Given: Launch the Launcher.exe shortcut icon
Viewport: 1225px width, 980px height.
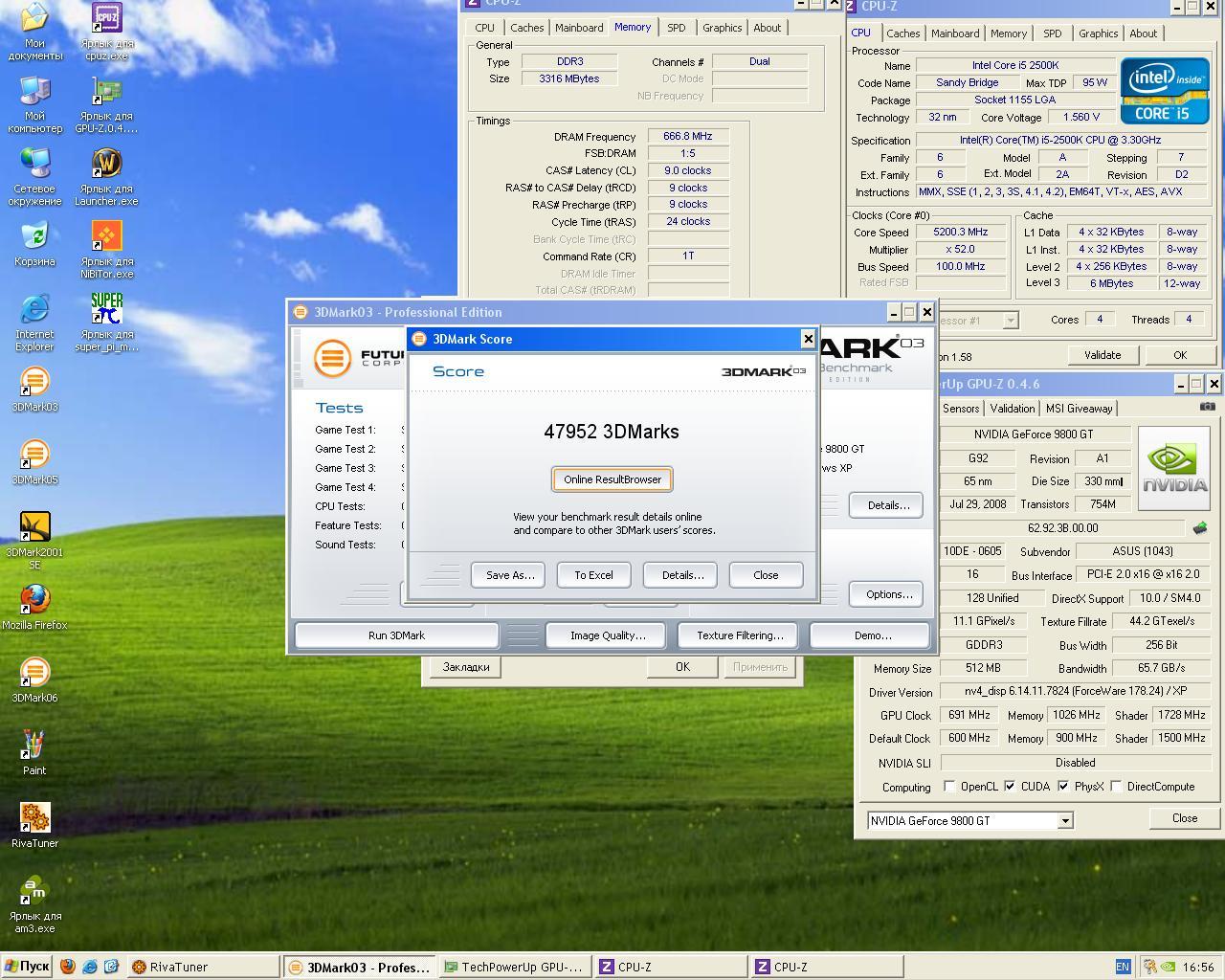Looking at the screenshot, I should (107, 178).
